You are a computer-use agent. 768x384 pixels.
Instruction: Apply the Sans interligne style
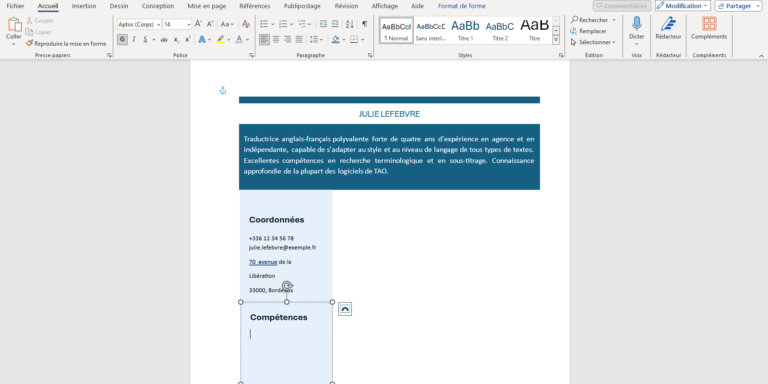(x=431, y=30)
